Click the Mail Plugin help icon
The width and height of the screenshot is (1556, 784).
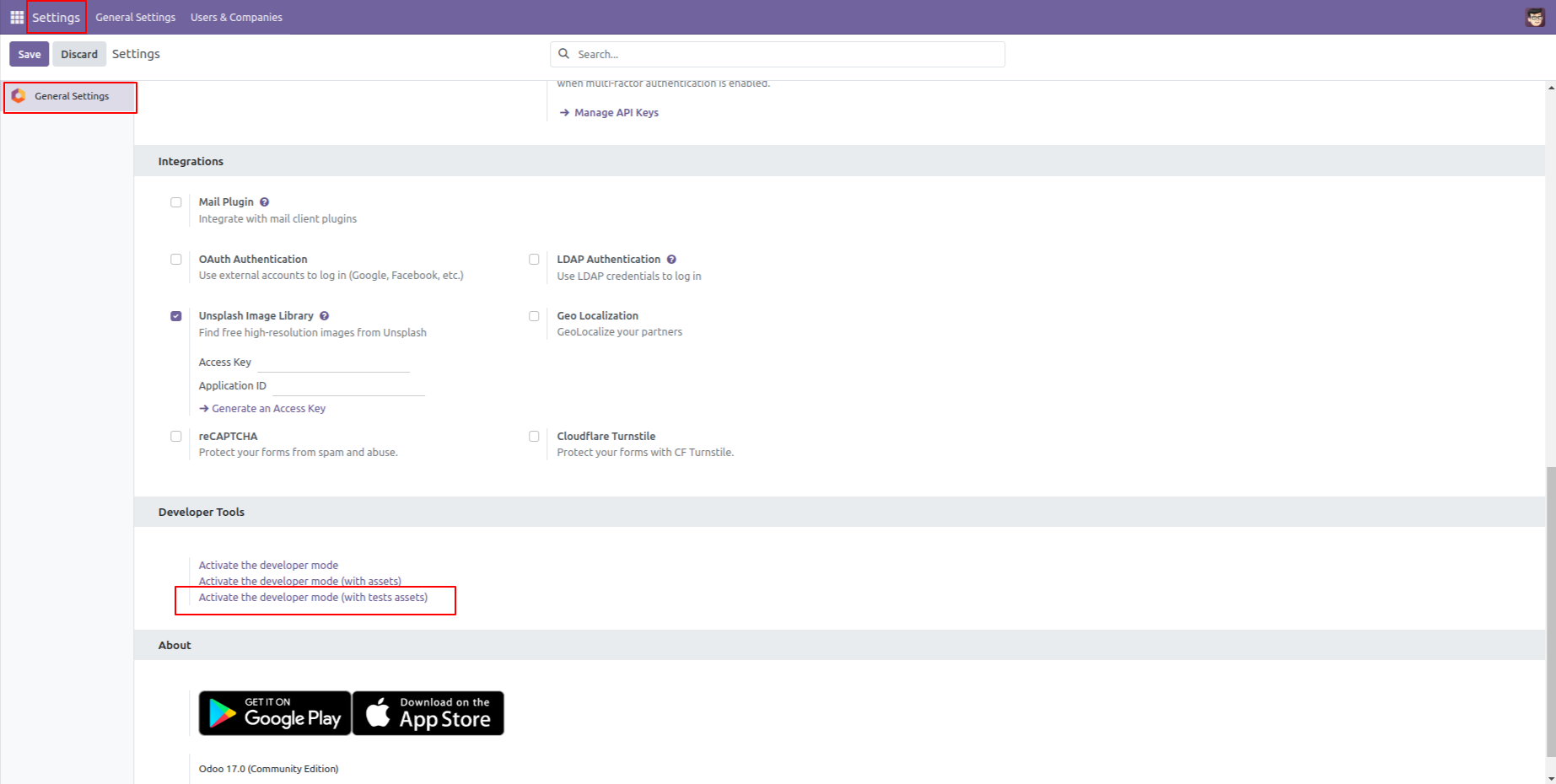[264, 202]
